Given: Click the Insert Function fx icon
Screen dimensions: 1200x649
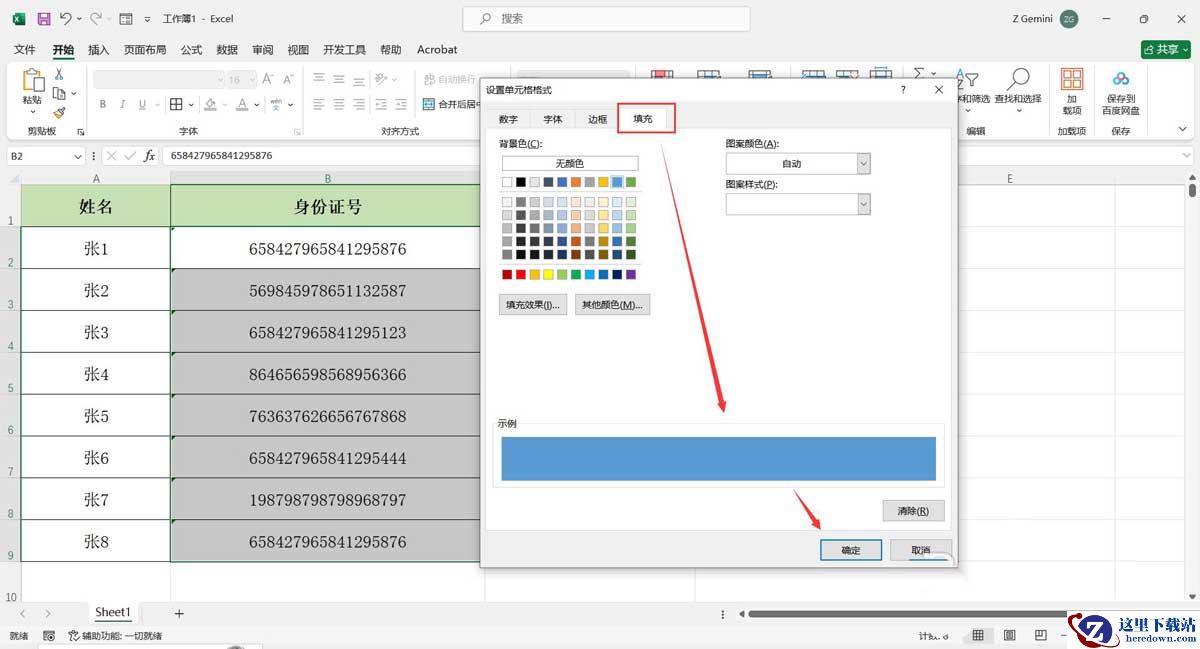Looking at the screenshot, I should point(149,156).
